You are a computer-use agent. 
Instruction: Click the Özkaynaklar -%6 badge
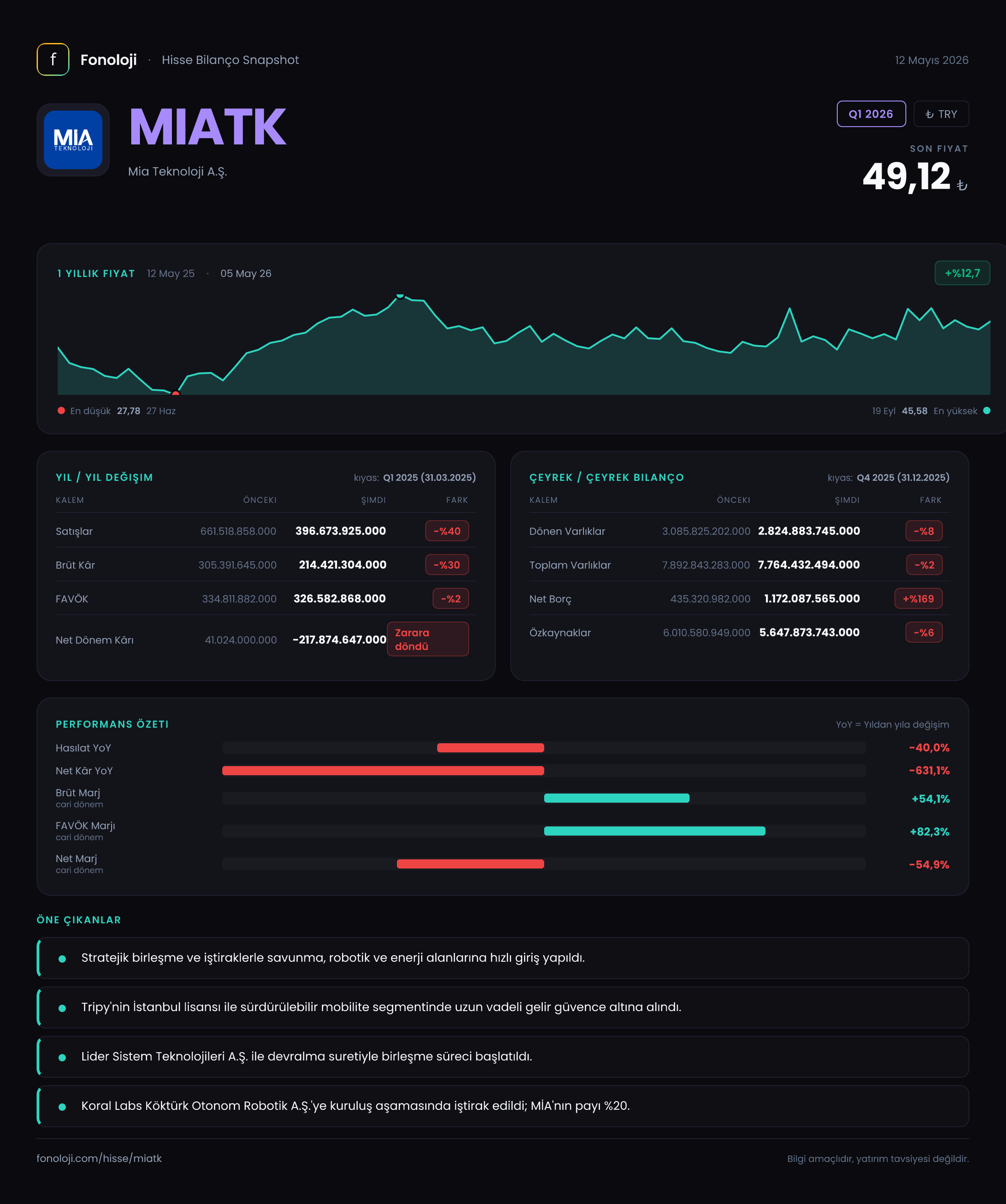(x=923, y=632)
